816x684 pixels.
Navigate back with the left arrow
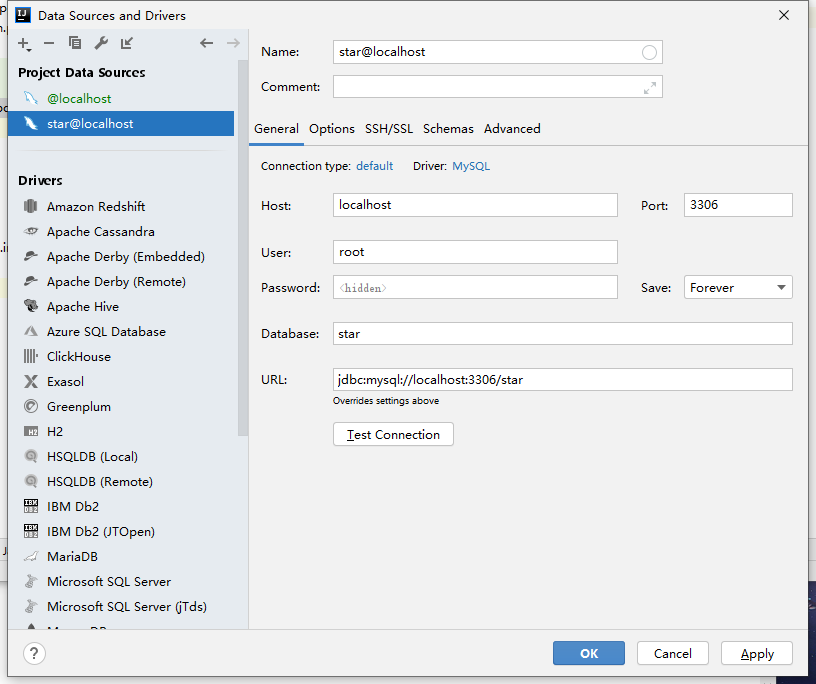[207, 43]
